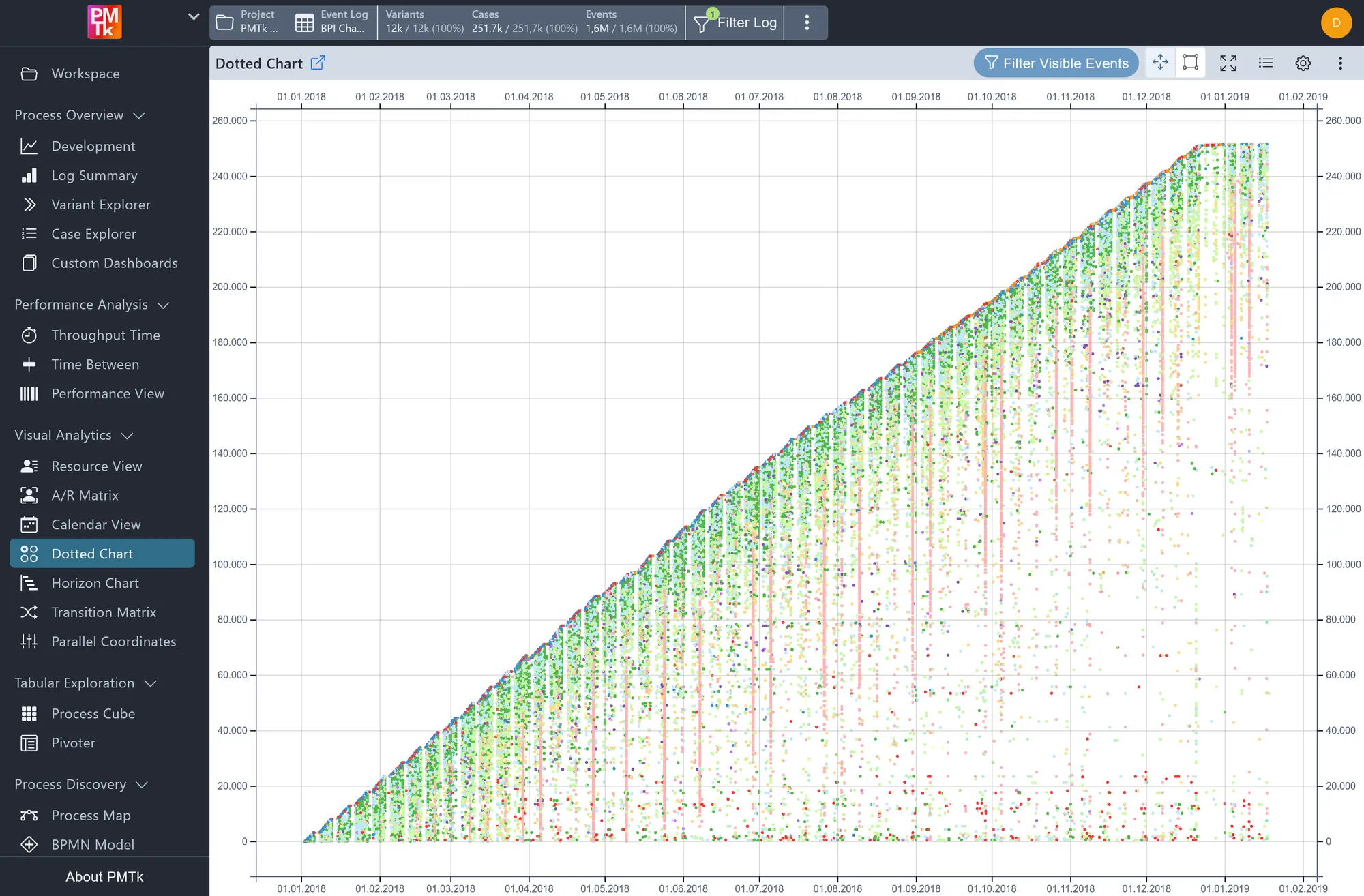Go to Development view
Screen dimensions: 1364x896
coord(102,146)
